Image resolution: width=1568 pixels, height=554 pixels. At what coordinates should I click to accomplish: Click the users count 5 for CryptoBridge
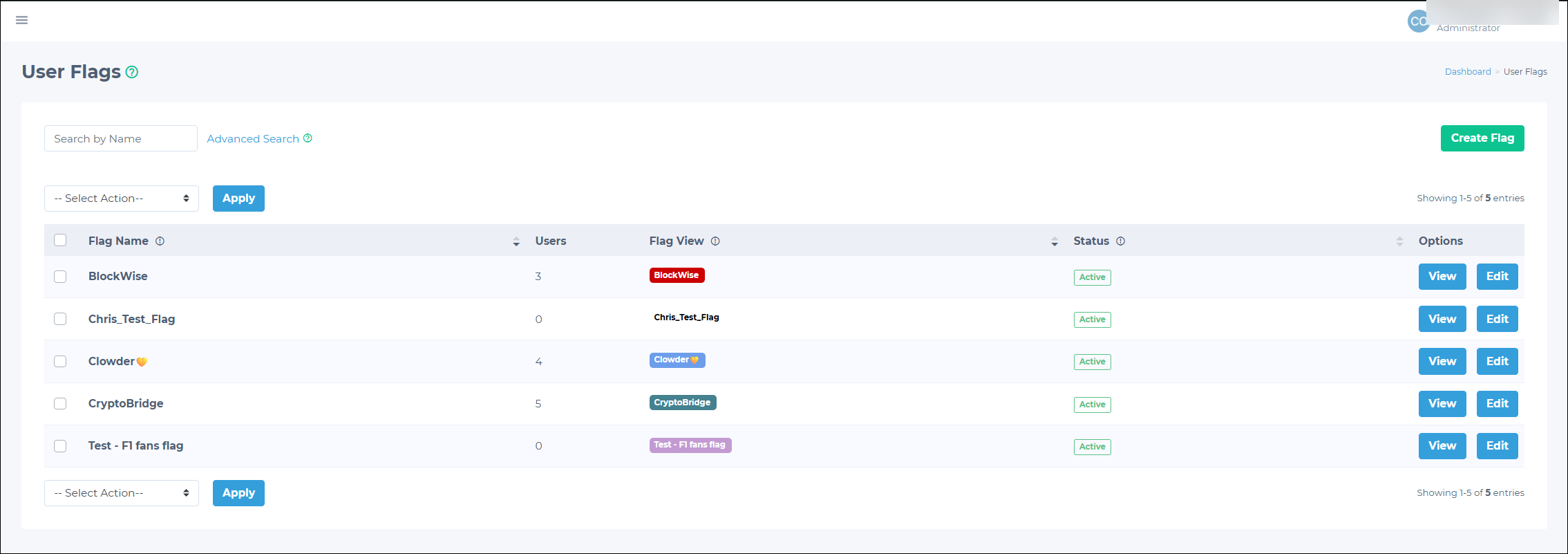point(538,404)
